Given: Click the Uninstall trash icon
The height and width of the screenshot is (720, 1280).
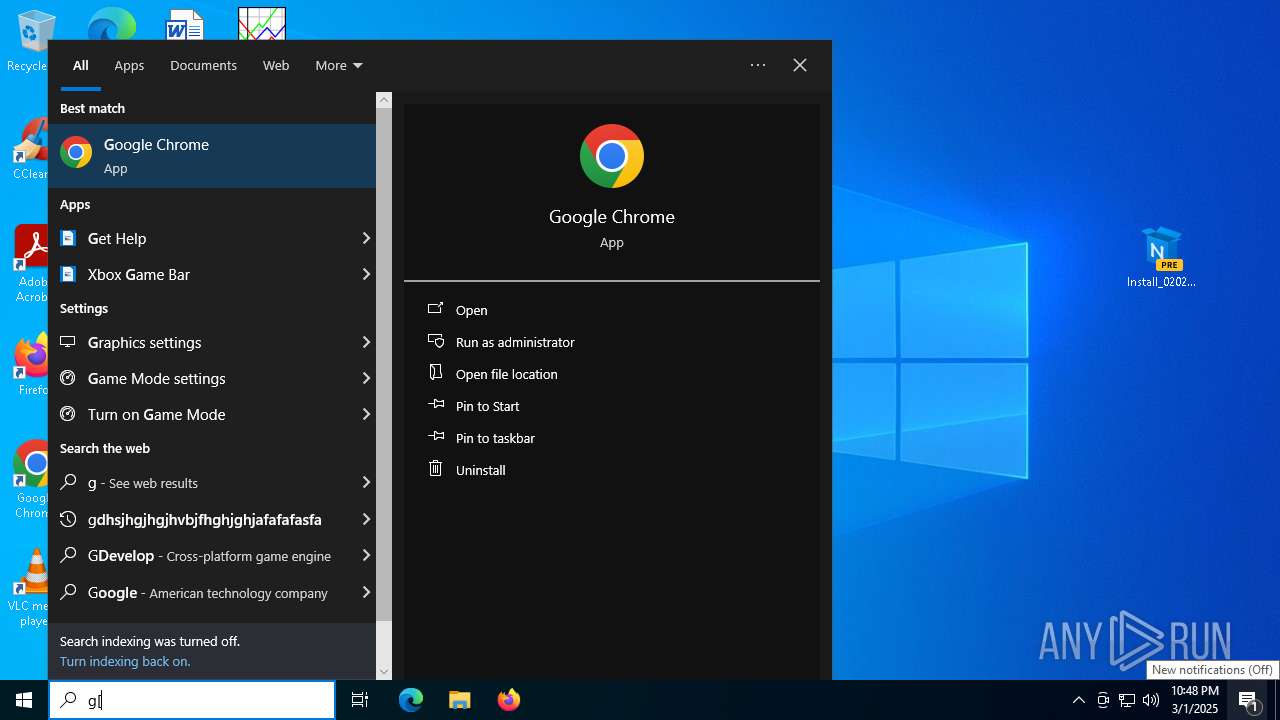Looking at the screenshot, I should click(435, 468).
